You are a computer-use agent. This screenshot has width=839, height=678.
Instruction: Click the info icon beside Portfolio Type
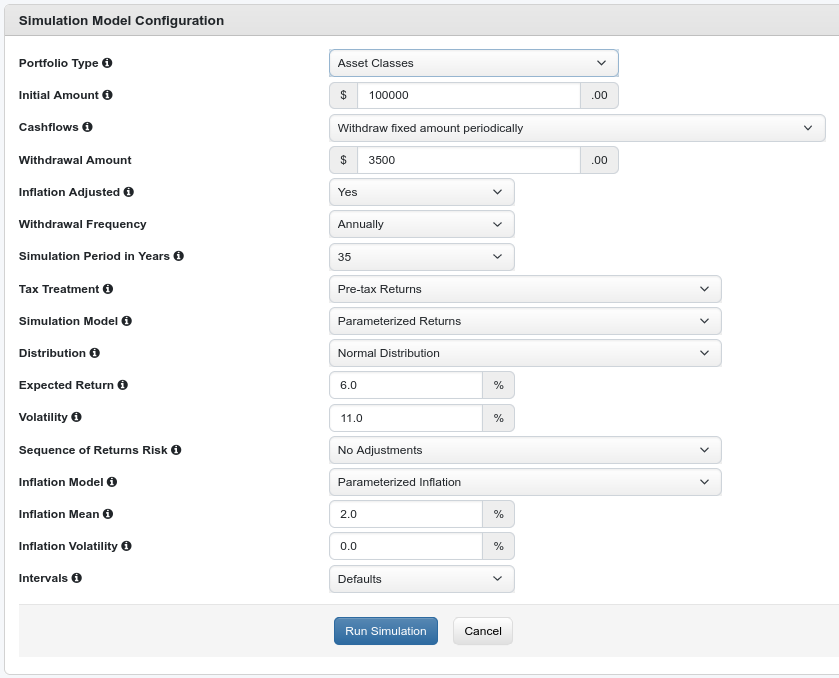point(107,63)
